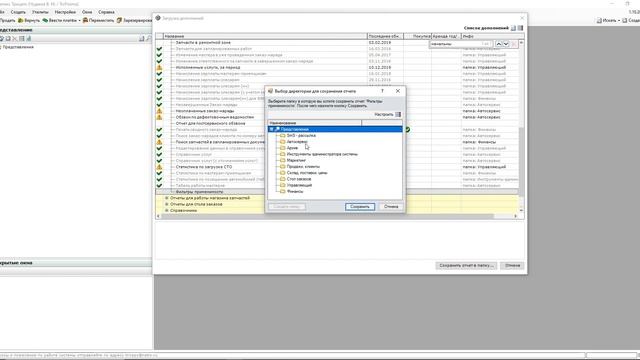
Task: Select the Представления node in the left panel
Action: click(18, 47)
